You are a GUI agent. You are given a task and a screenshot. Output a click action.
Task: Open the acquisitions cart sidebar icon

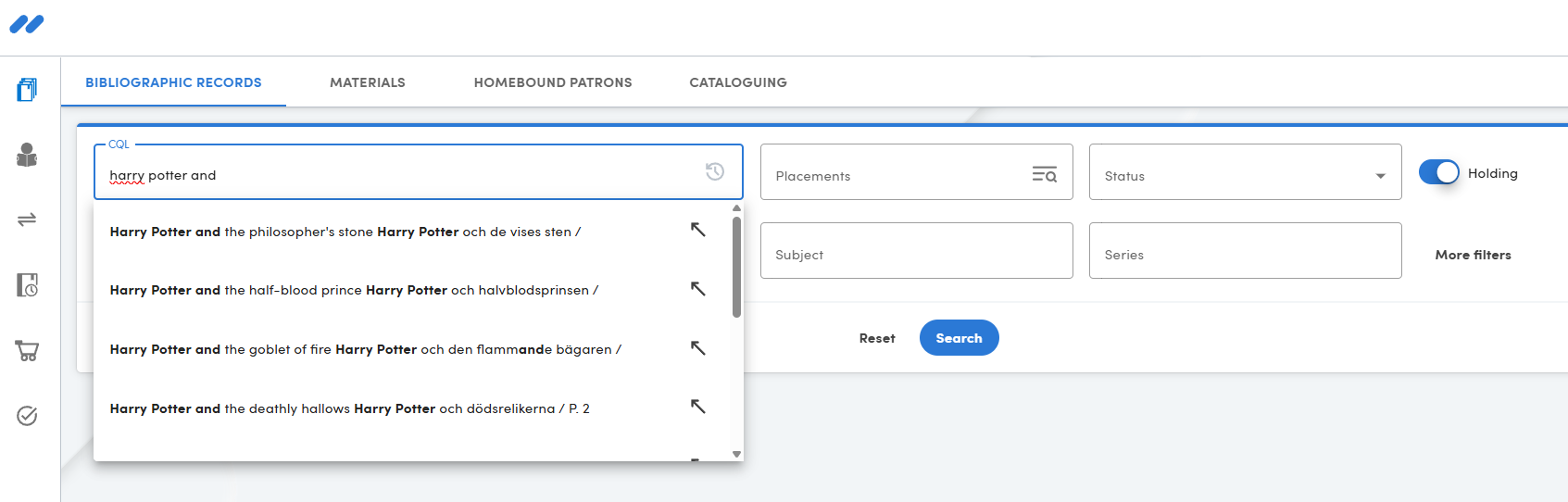27,350
